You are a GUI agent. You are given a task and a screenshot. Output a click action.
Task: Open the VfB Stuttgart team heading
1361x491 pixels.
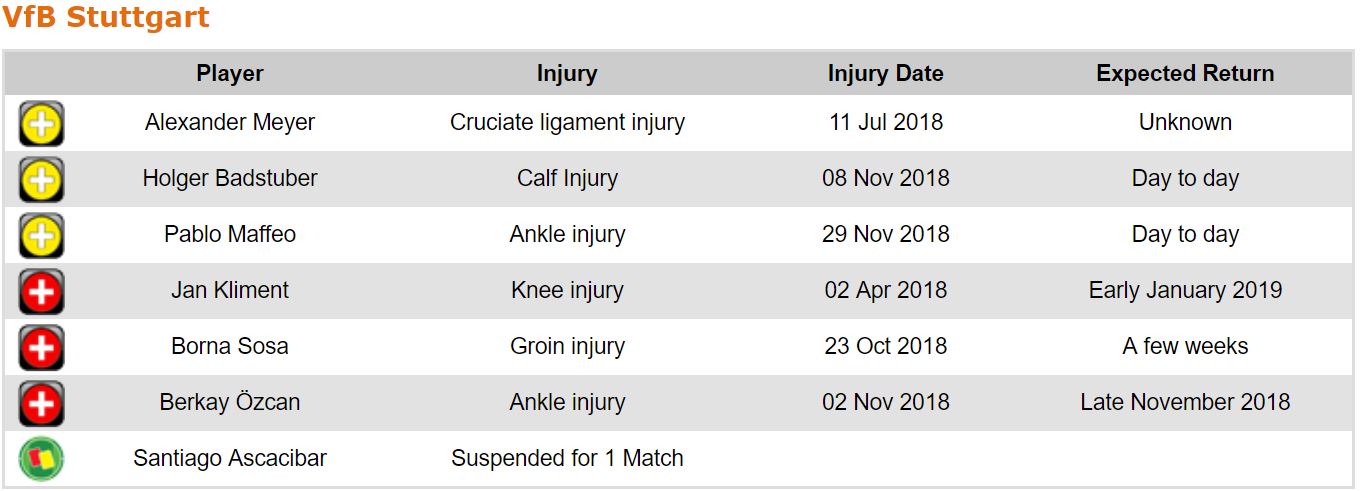tap(105, 18)
